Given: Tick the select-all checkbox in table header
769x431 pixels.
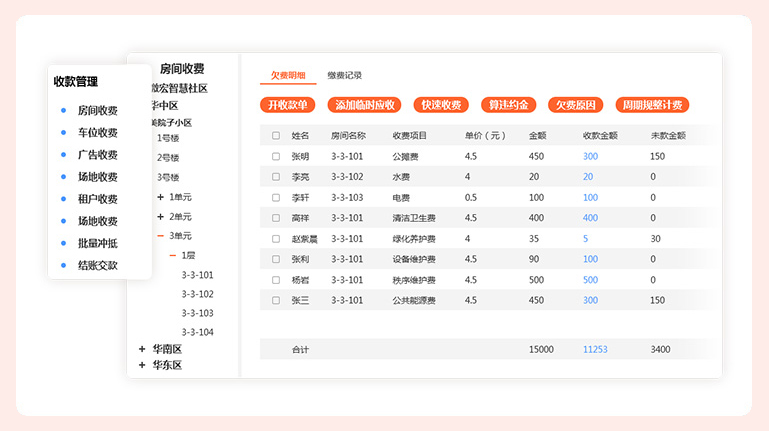Looking at the screenshot, I should click(276, 135).
